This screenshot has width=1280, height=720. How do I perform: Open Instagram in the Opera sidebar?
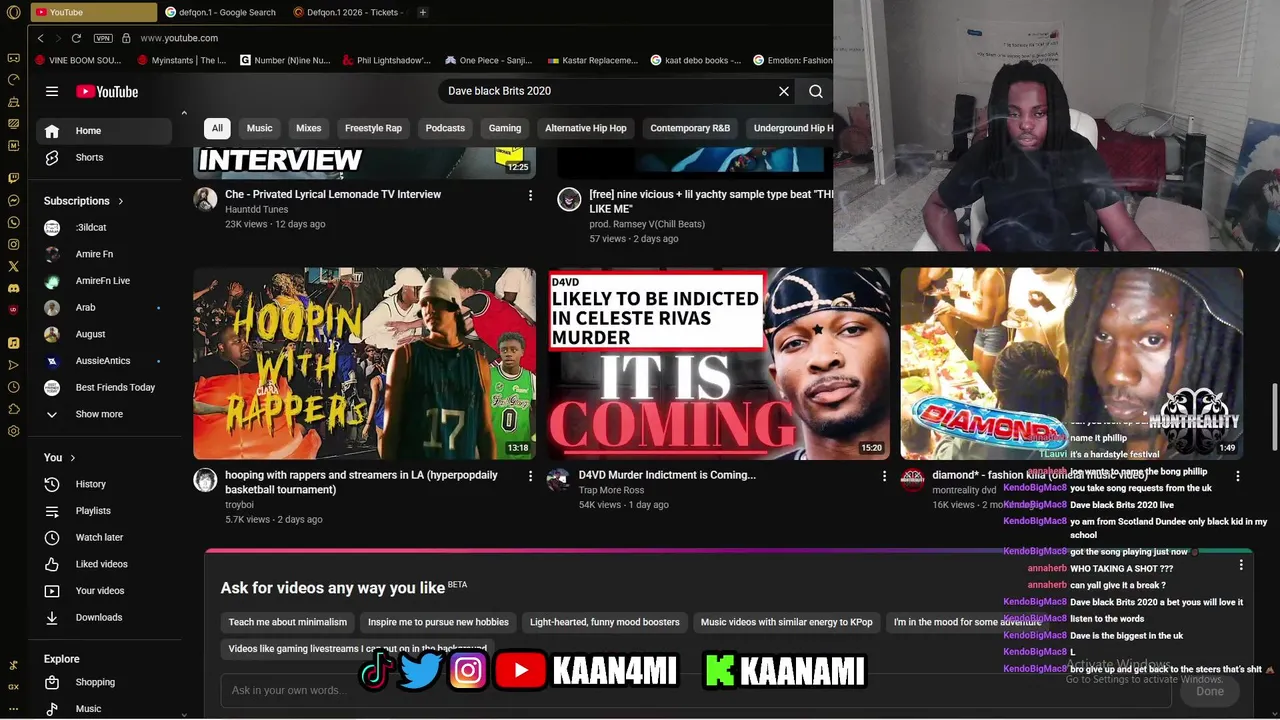point(13,244)
